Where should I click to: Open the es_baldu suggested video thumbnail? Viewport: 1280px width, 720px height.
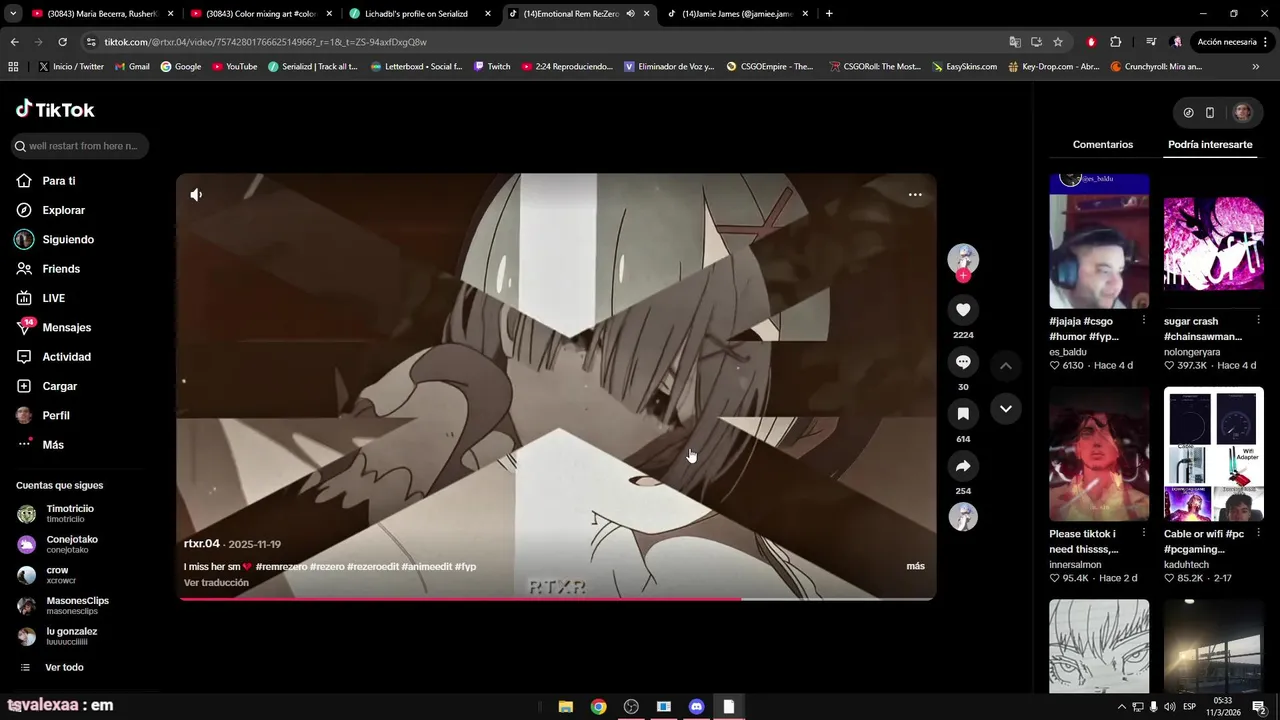1099,240
